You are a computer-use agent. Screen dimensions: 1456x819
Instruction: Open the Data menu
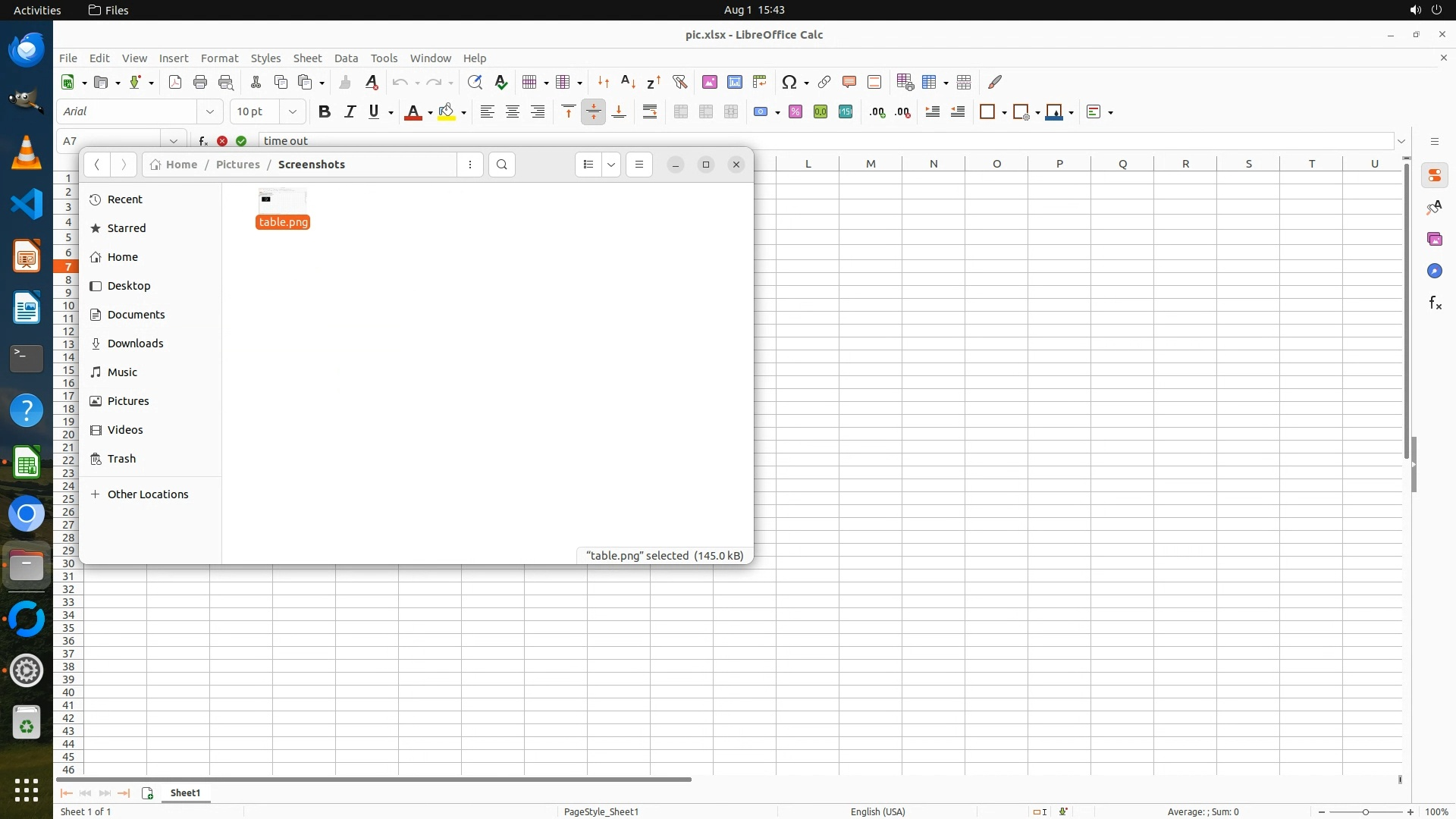click(346, 58)
